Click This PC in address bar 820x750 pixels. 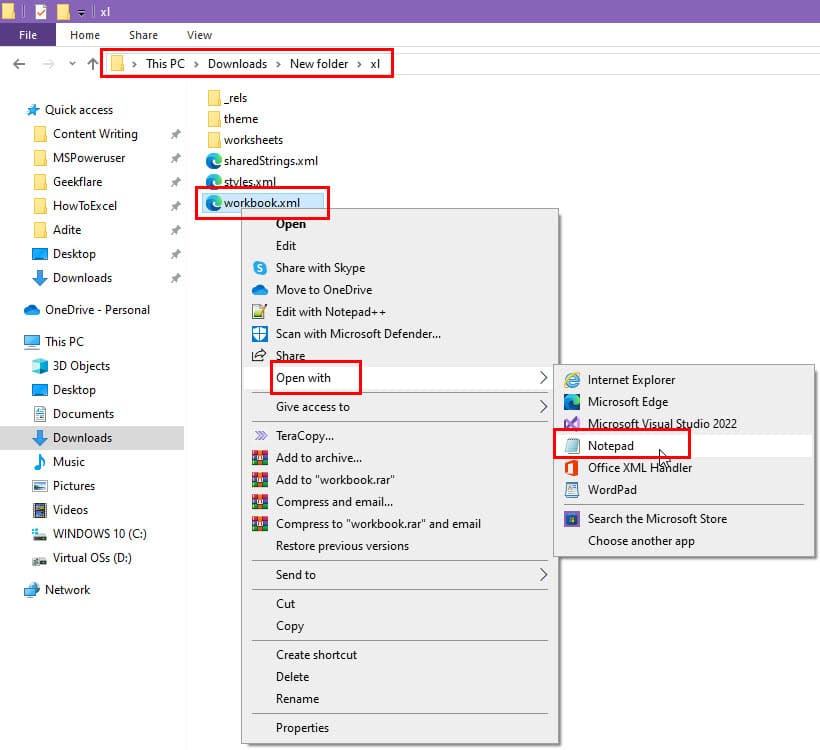click(165, 64)
